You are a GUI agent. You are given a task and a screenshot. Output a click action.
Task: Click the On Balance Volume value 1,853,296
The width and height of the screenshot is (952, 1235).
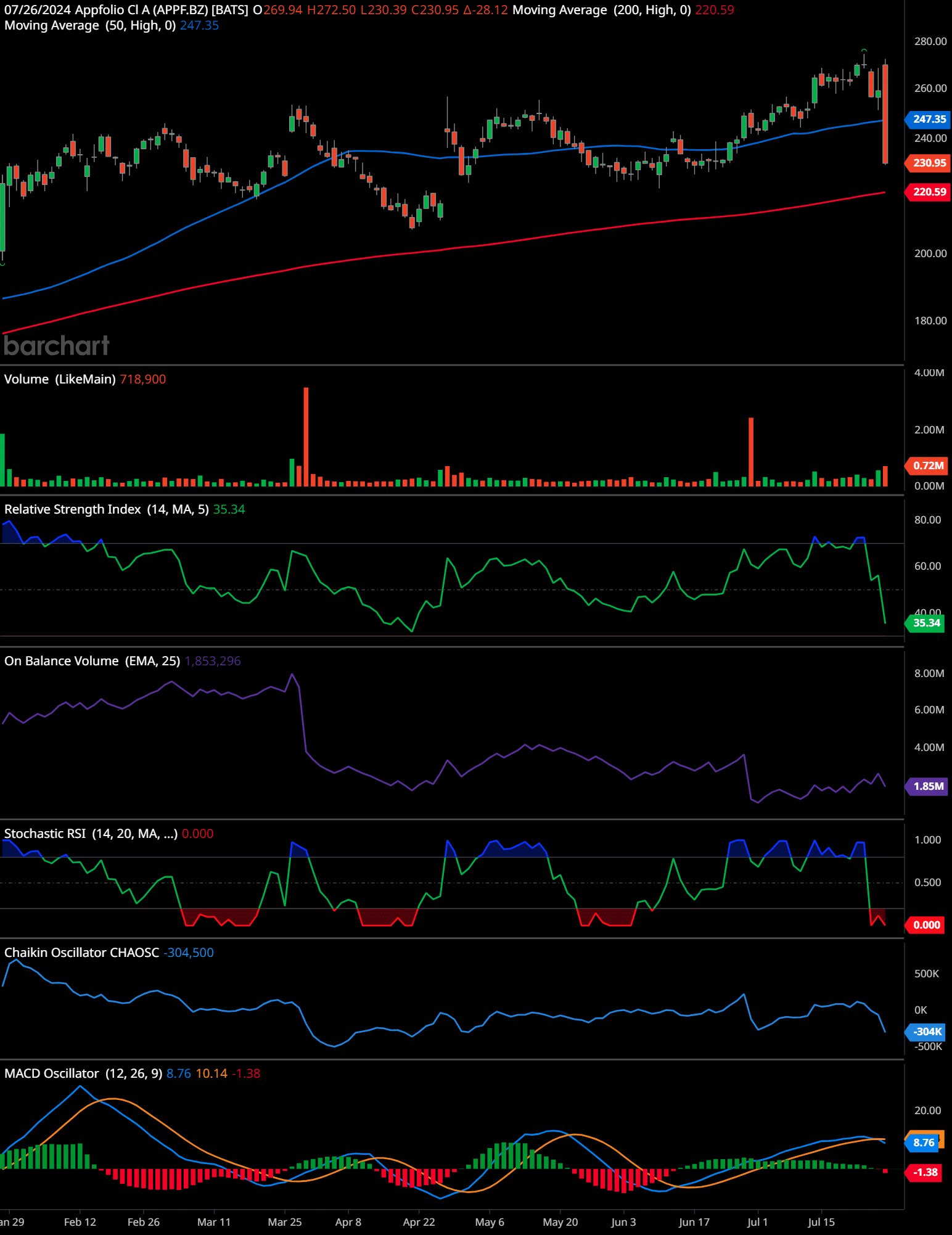coord(213,661)
